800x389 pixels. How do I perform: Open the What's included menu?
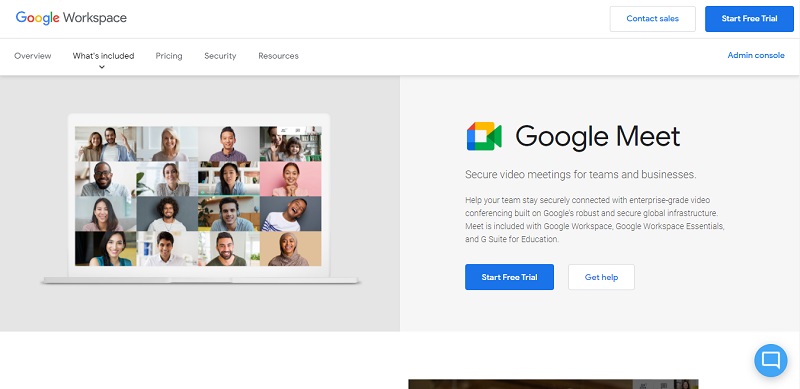[104, 56]
